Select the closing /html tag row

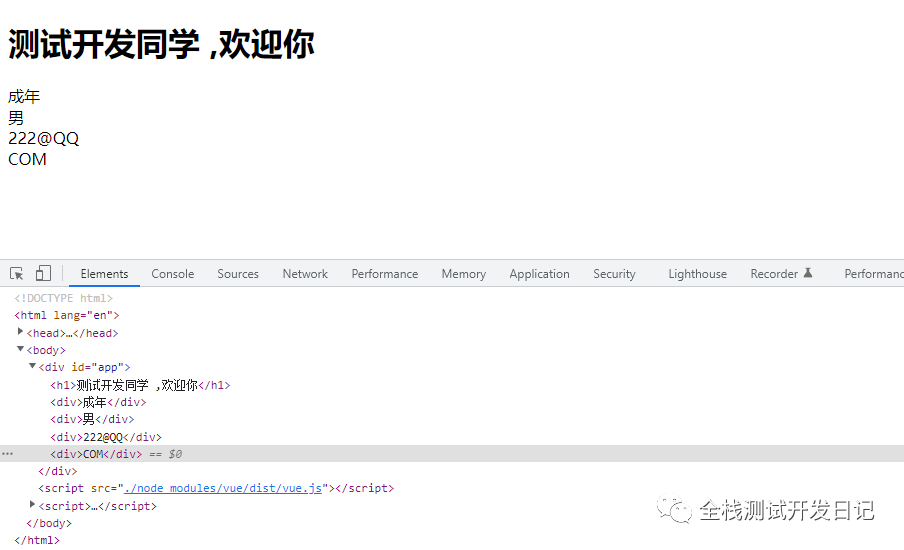tap(37, 540)
